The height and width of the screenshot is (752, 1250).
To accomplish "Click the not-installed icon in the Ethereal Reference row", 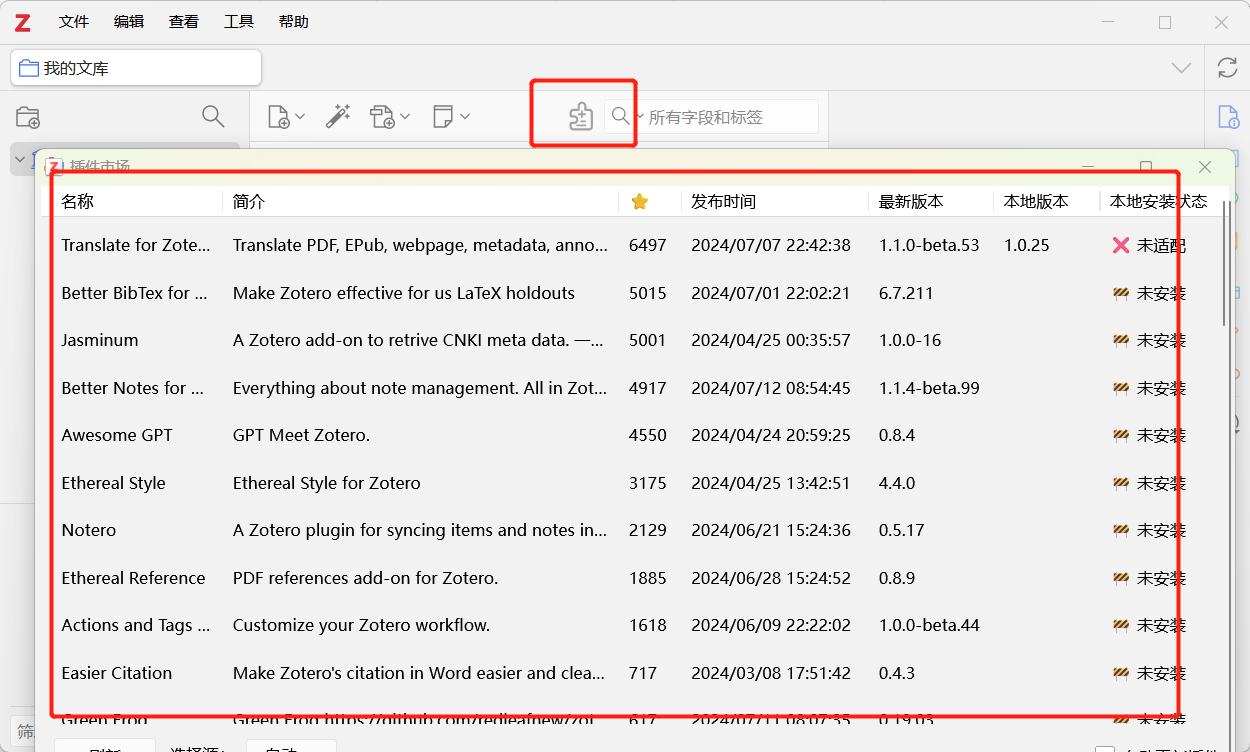I will coord(1121,578).
